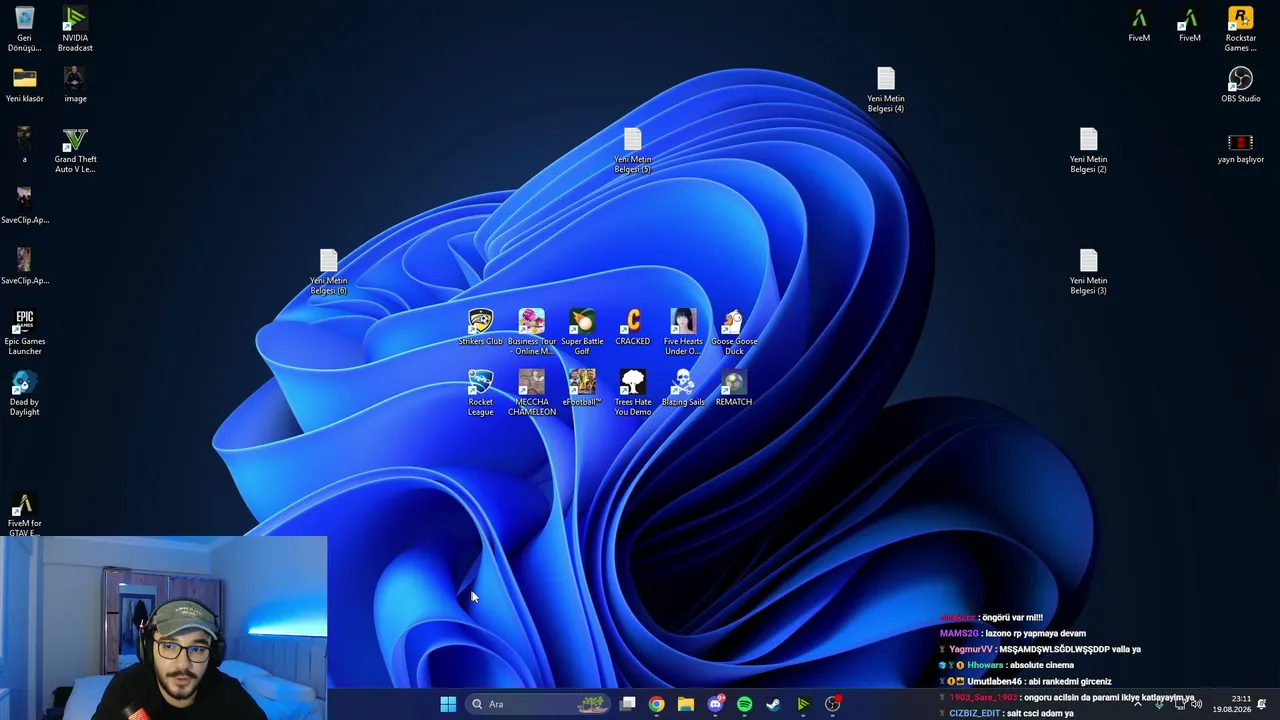
Task: Open Task View from the taskbar
Action: (627, 704)
